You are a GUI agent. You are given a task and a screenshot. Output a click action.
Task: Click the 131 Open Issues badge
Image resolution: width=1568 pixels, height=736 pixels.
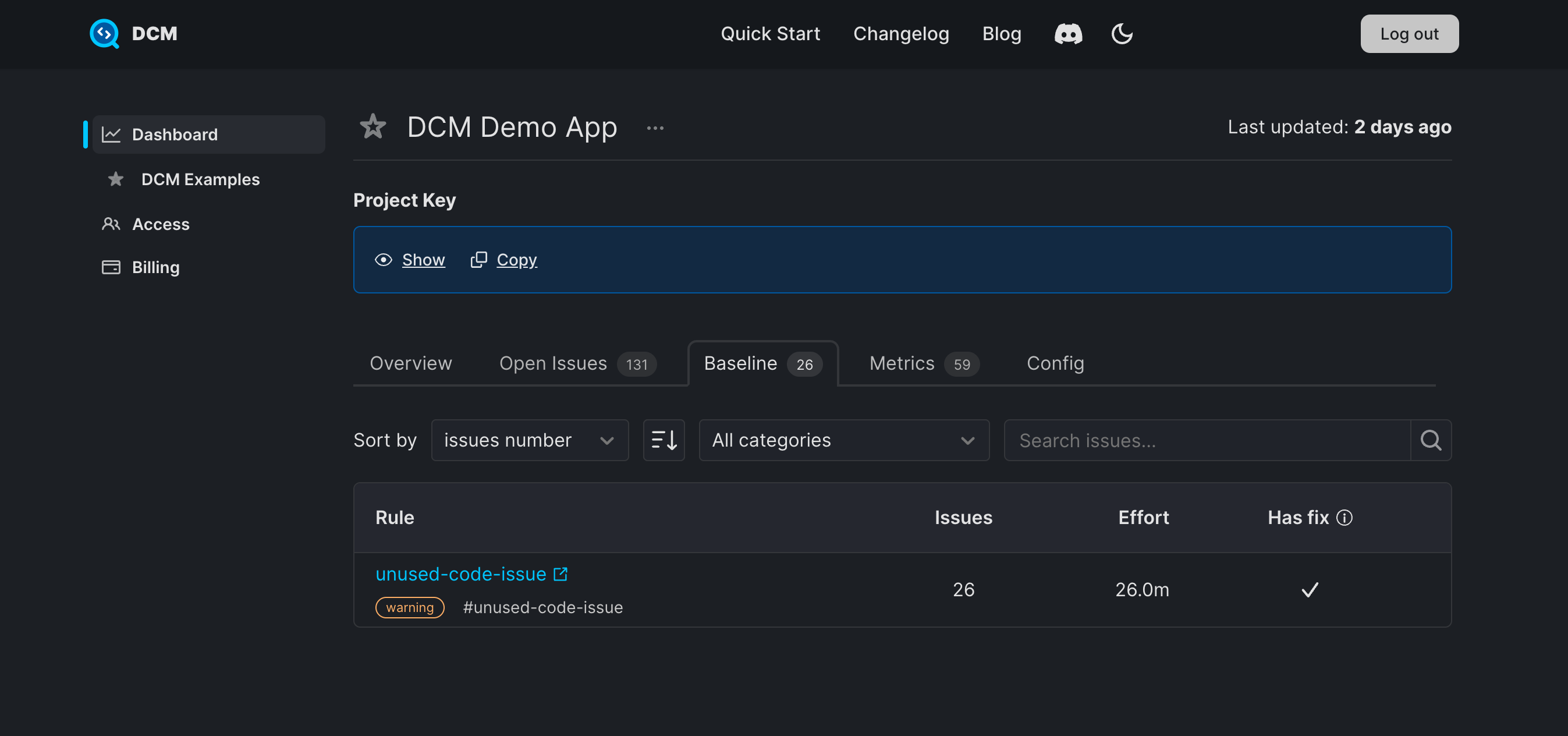(637, 364)
